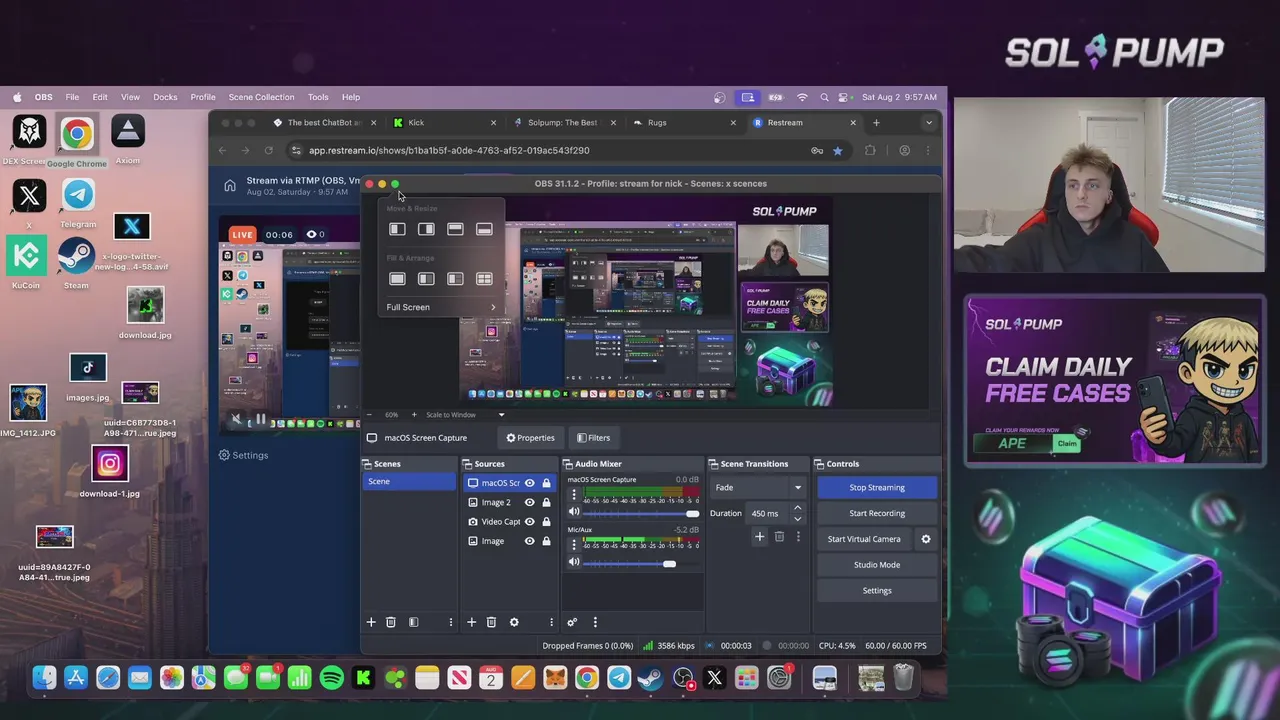Mute the macOS Screen Capture speaker icon
This screenshot has height=720, width=1280.
(x=574, y=512)
